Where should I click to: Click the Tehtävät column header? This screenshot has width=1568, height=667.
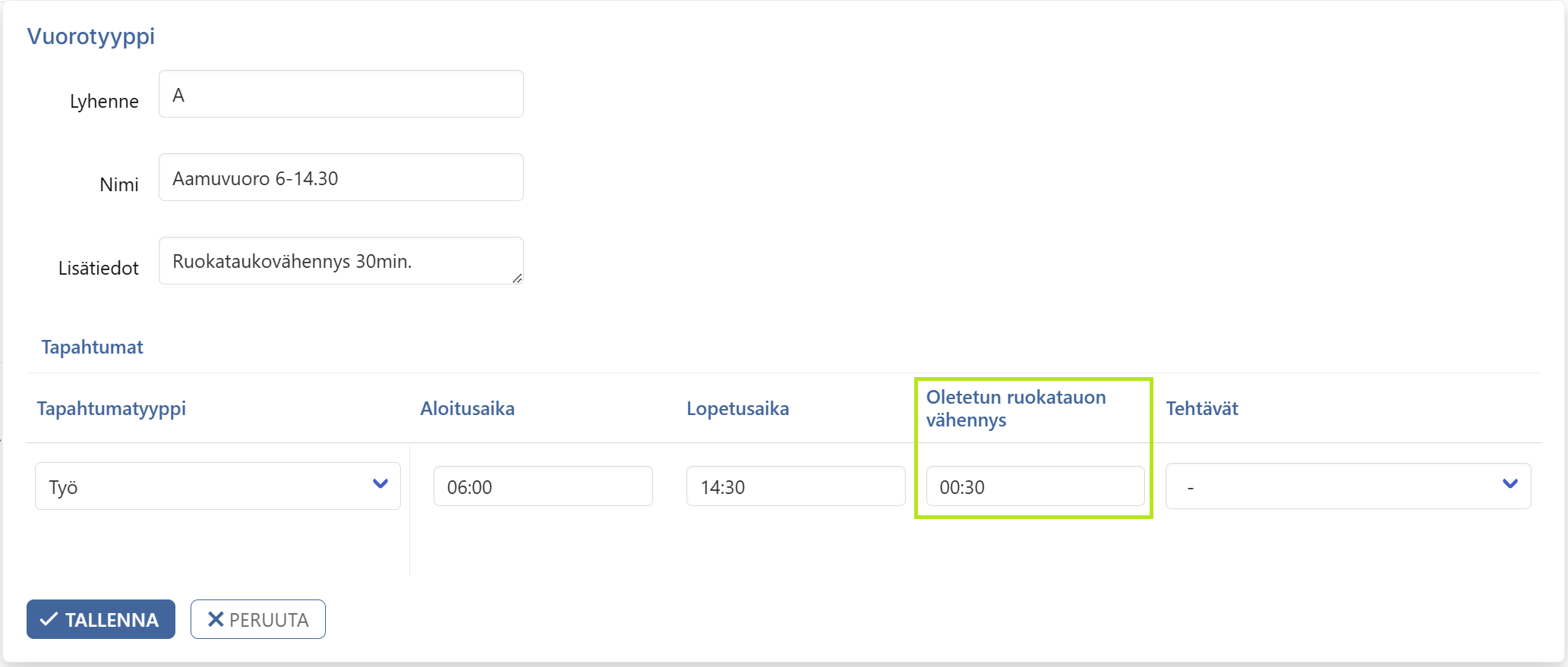point(1202,408)
